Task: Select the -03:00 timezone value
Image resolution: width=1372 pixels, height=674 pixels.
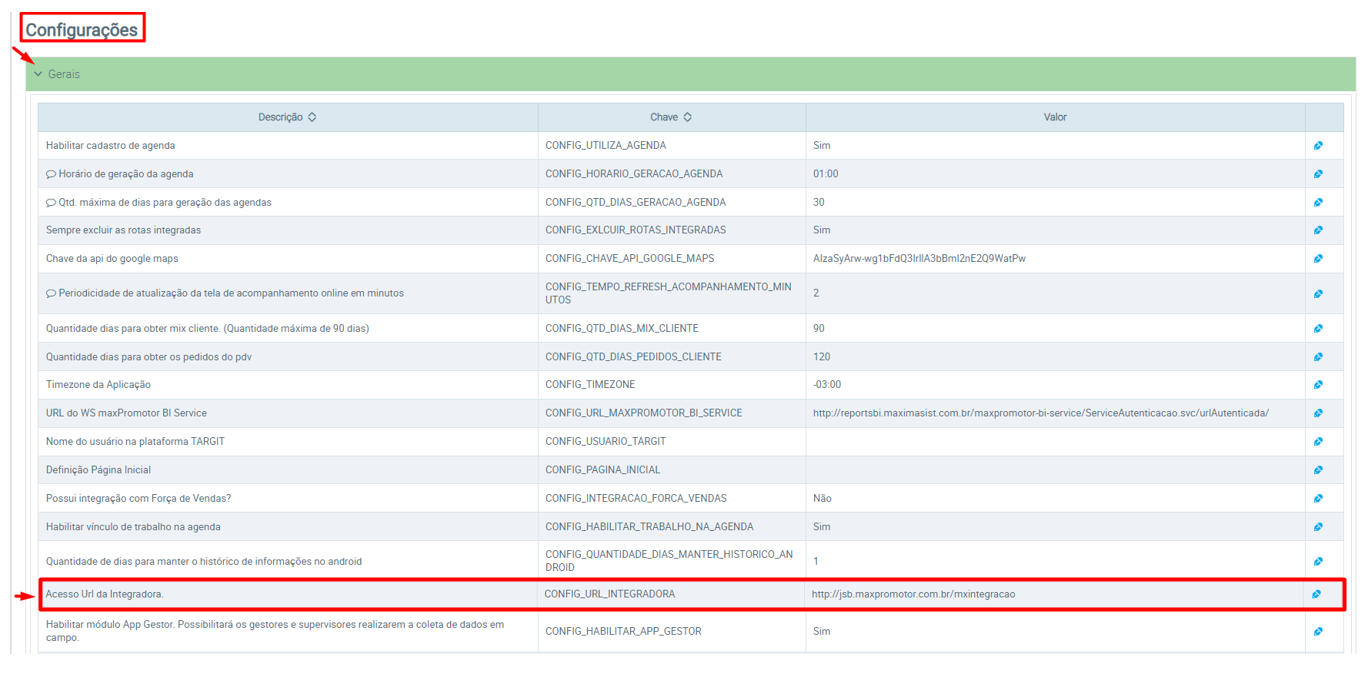Action: 827,384
